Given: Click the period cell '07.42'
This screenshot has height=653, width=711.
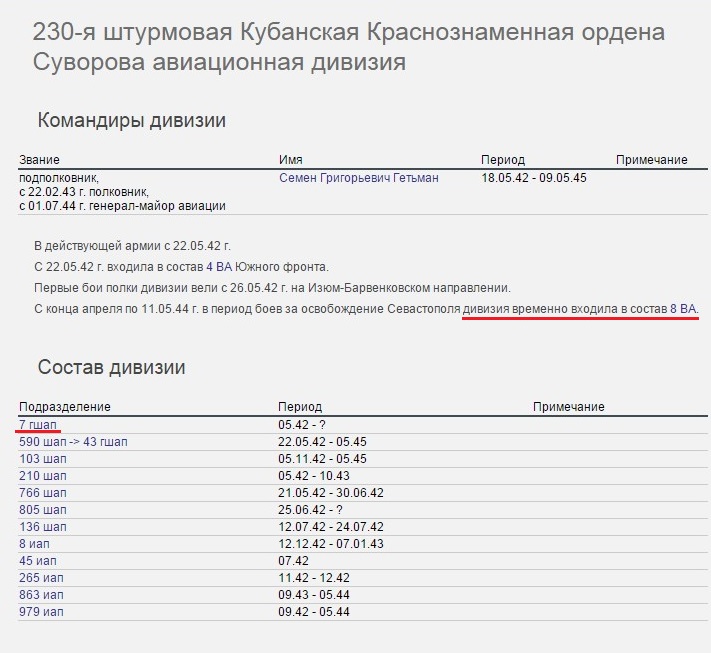Looking at the screenshot, I should click(293, 561).
